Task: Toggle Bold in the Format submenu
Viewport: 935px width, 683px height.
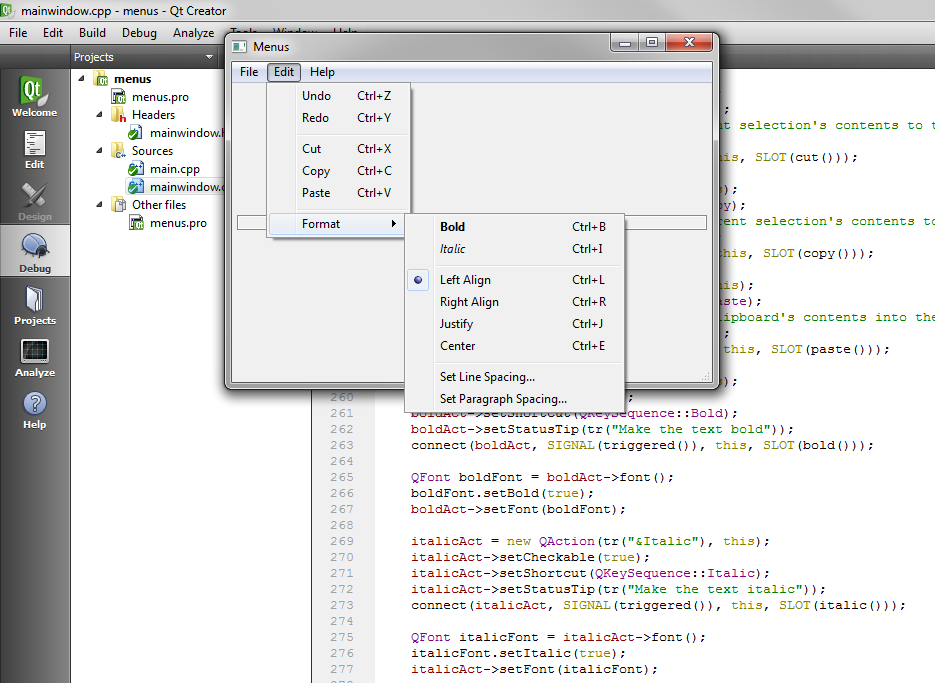Action: [x=452, y=227]
